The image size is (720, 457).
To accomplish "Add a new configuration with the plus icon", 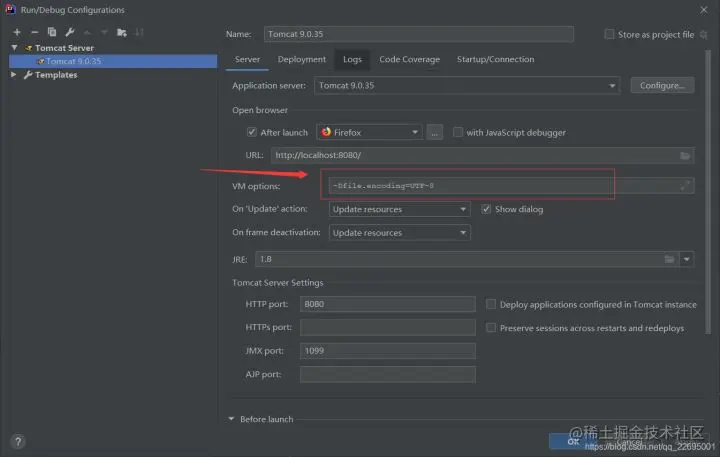I will (x=17, y=32).
